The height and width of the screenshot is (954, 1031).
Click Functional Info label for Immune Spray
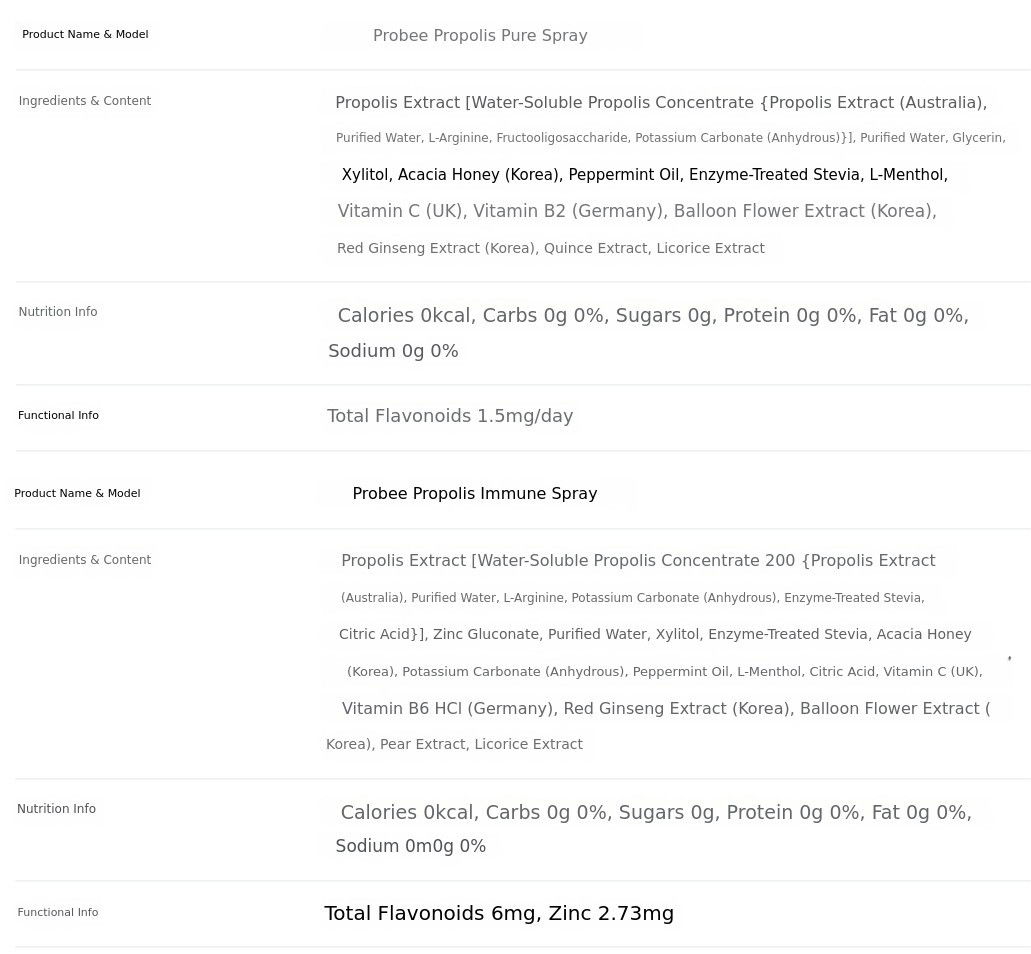pyautogui.click(x=58, y=913)
